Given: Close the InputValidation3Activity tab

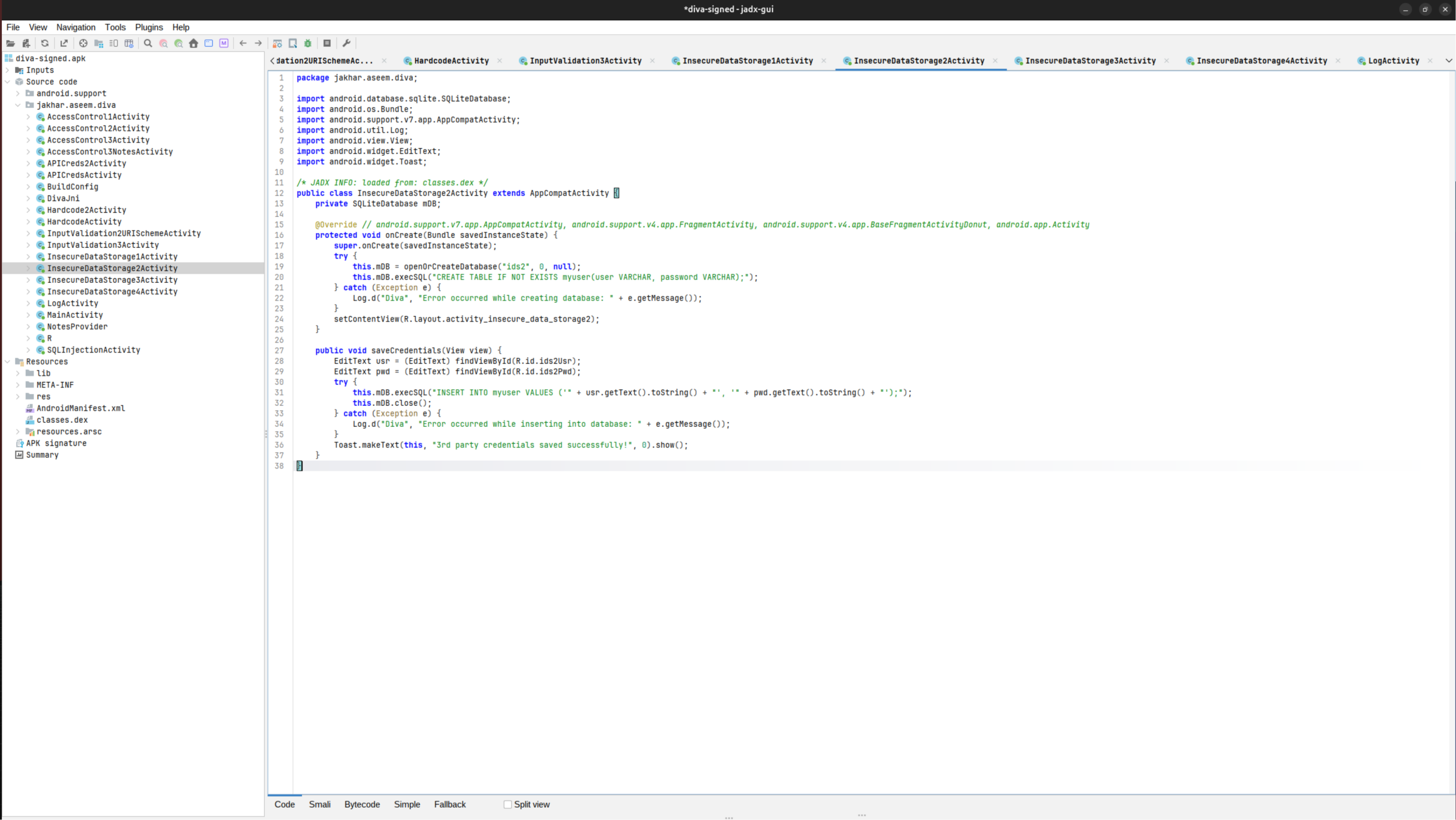Looking at the screenshot, I should (652, 61).
